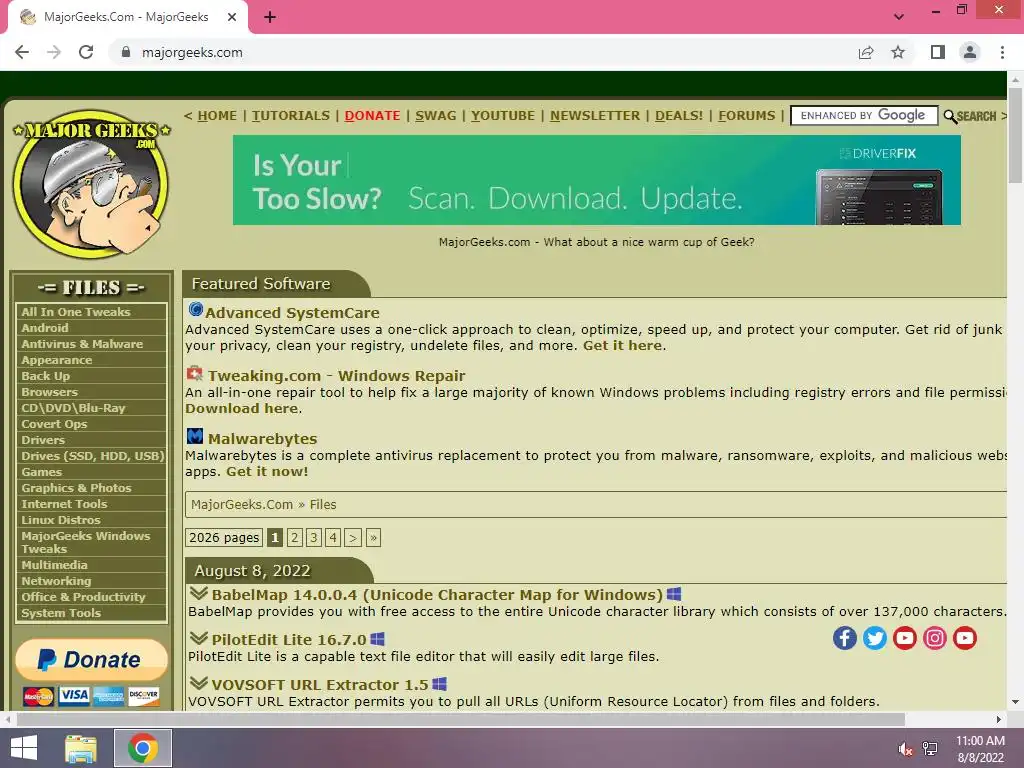
Task: Open the Drives (SSD, HDD, USB) category
Action: coord(91,456)
